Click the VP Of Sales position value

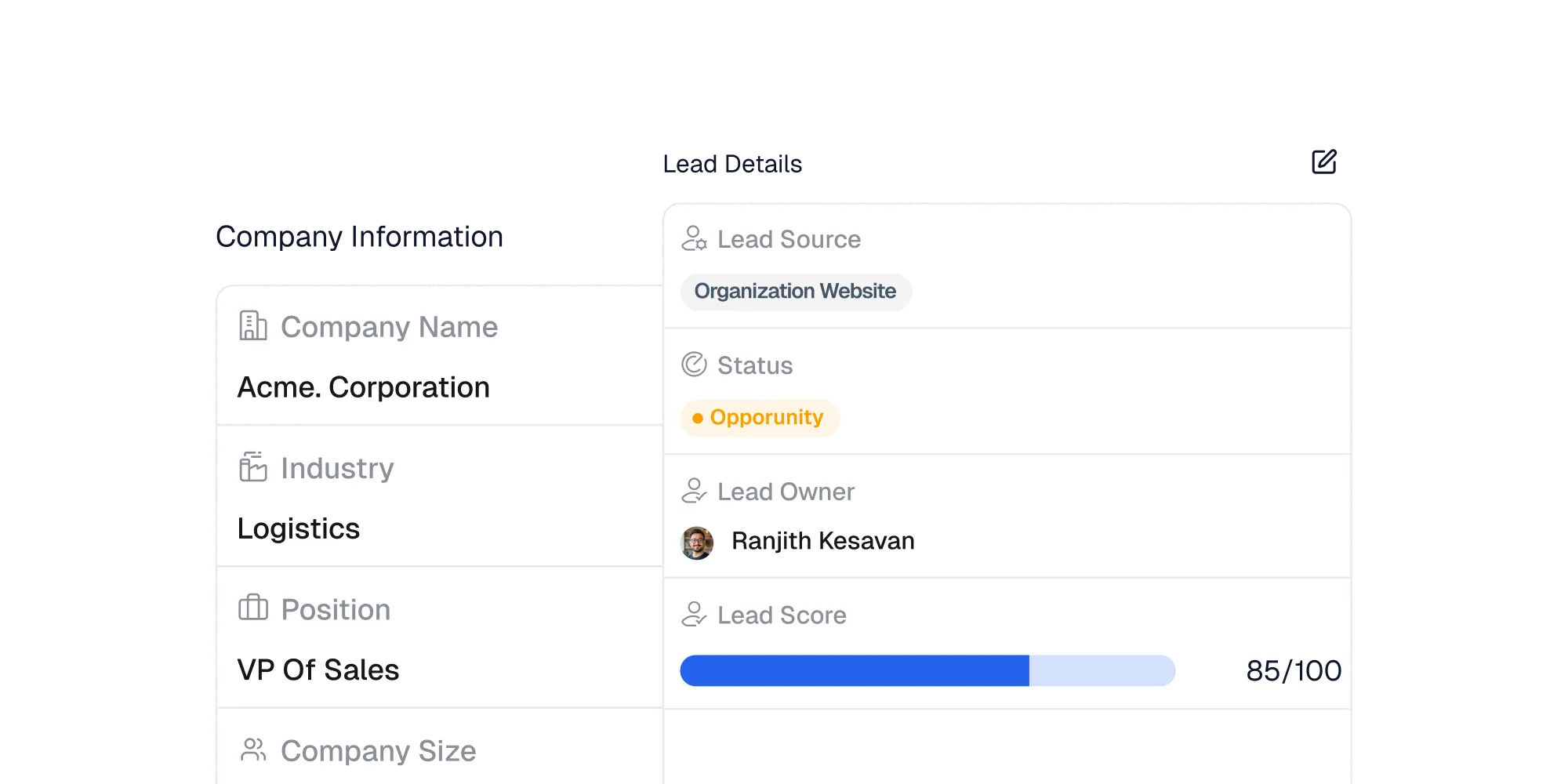[318, 670]
